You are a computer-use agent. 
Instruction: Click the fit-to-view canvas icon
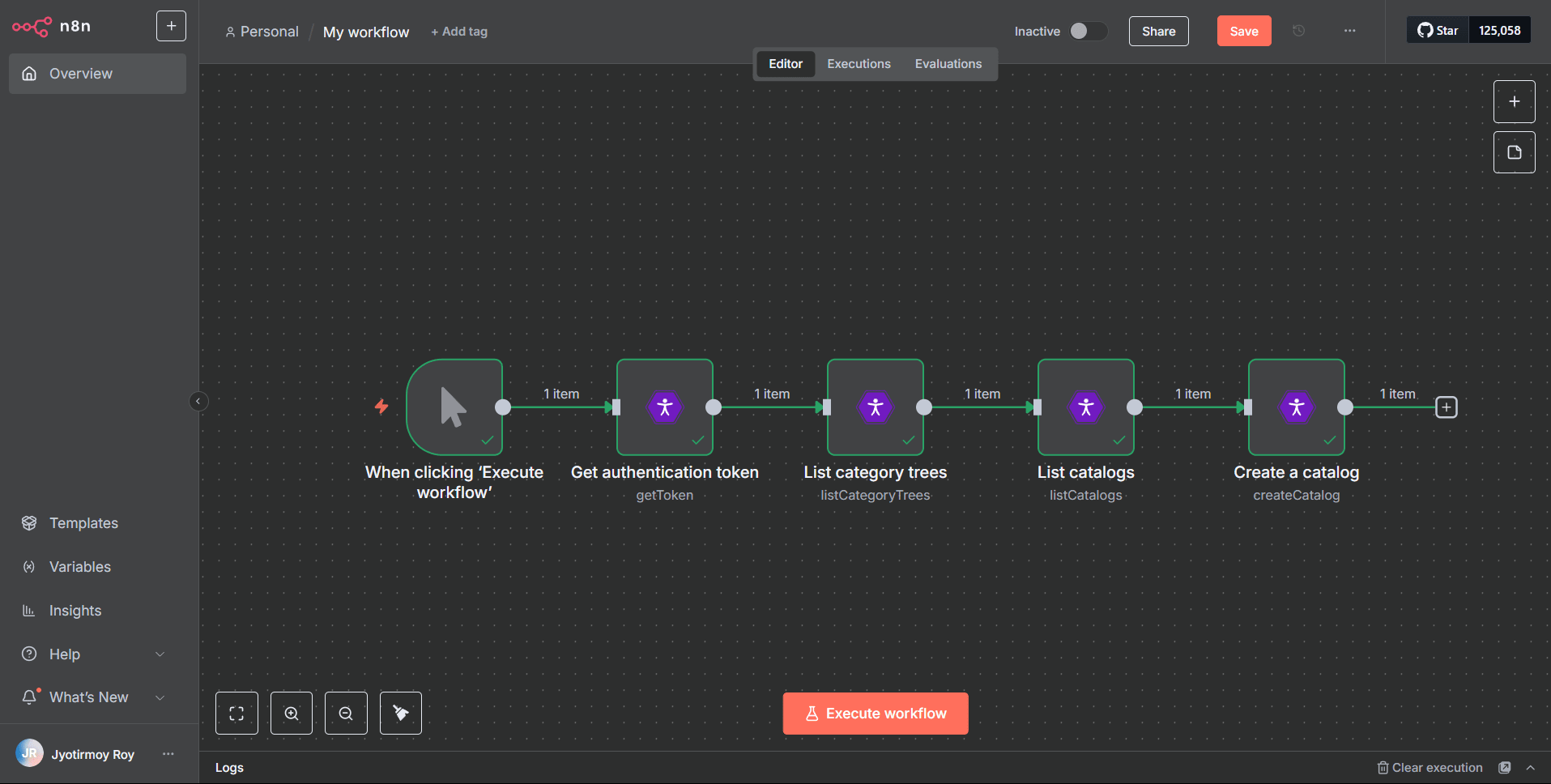[236, 713]
